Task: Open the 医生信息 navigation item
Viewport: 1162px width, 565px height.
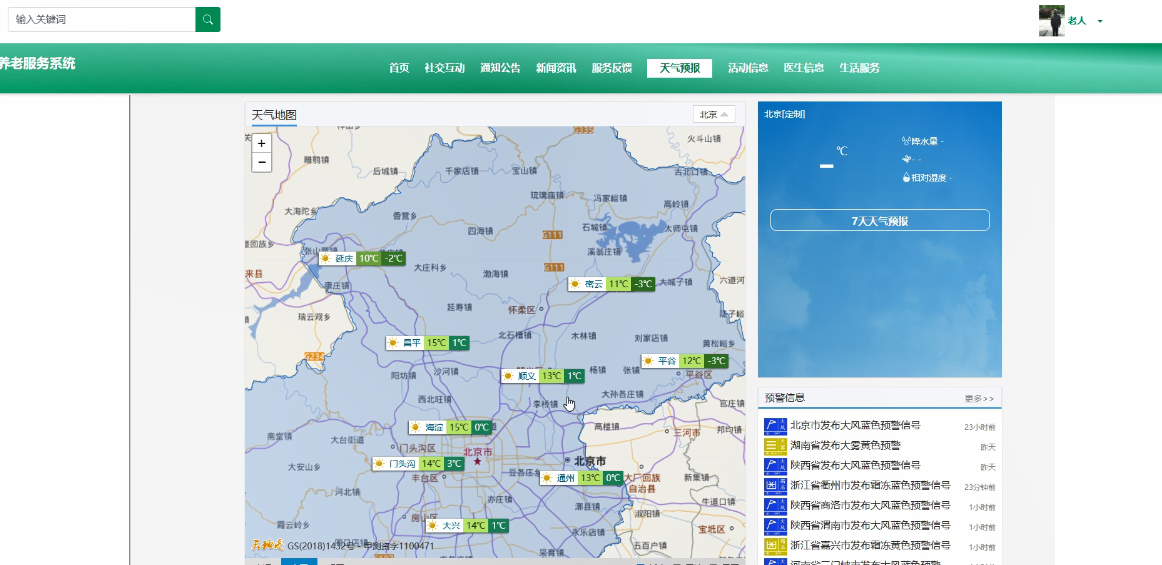Action: (803, 68)
